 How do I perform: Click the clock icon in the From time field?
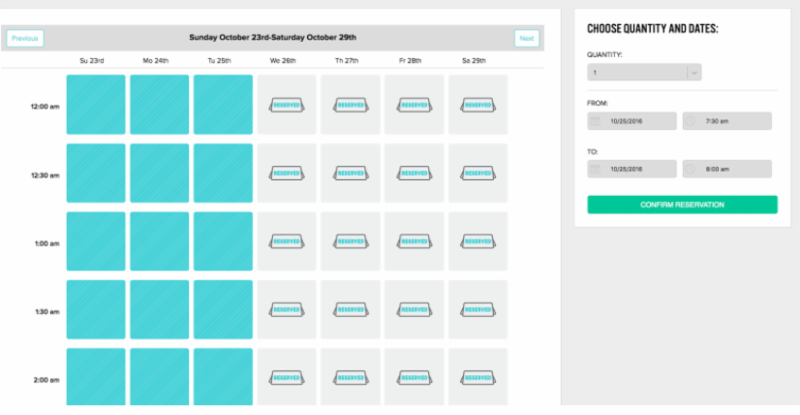pos(691,121)
